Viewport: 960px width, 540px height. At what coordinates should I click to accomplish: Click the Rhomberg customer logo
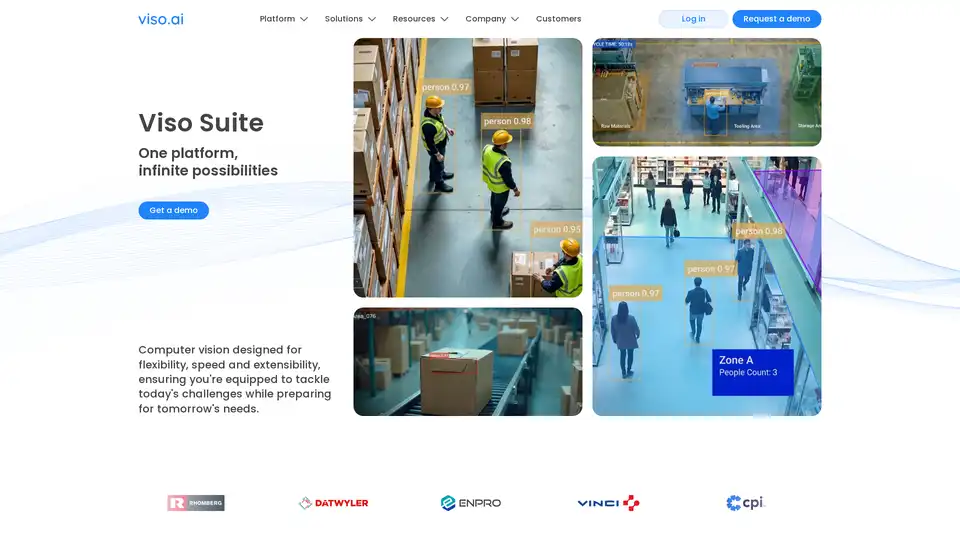[x=196, y=503]
